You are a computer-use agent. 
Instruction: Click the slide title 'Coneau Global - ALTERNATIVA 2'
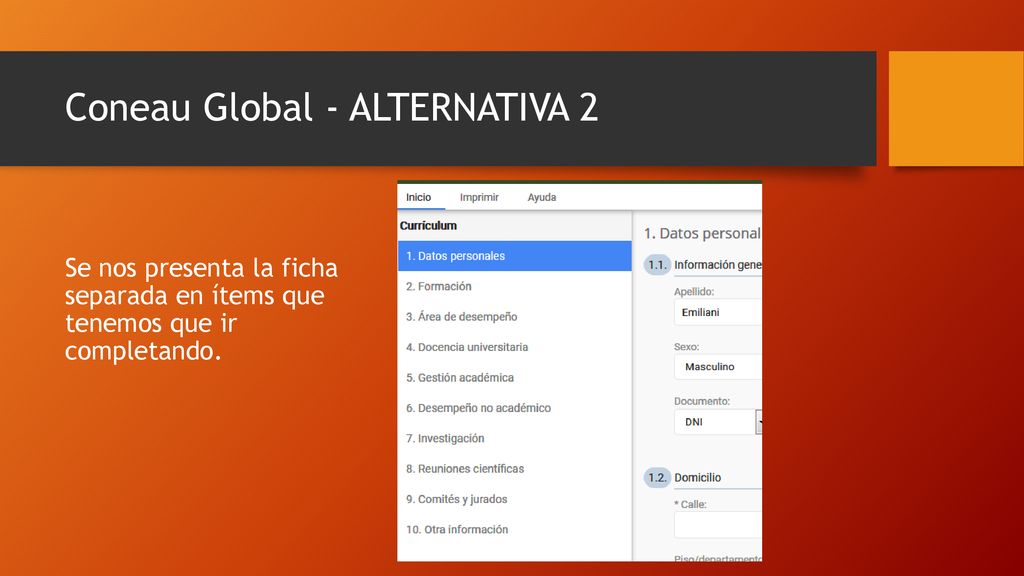coord(331,107)
